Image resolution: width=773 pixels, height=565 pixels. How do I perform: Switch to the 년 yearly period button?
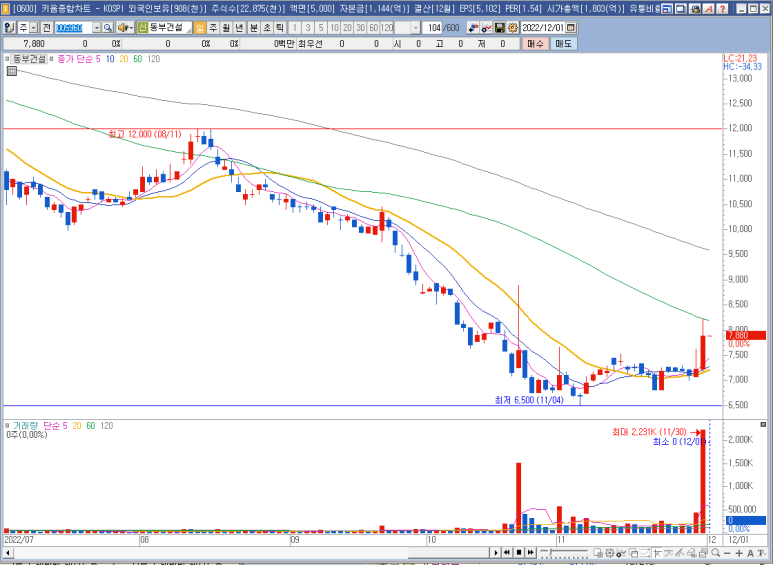(240, 28)
